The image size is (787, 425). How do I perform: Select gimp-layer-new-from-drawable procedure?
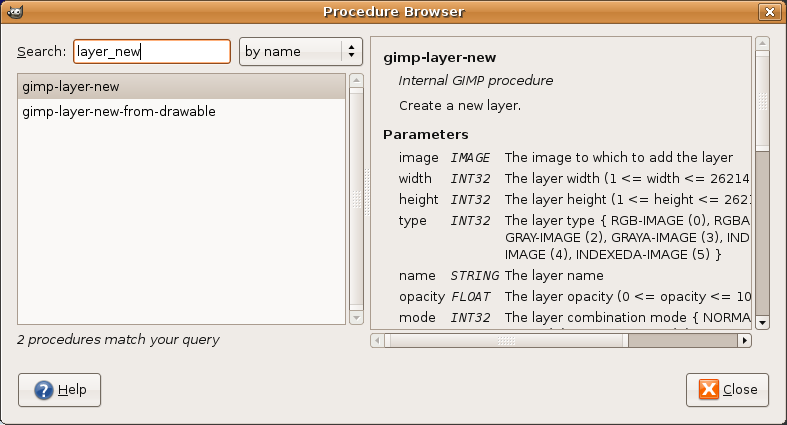pos(181,111)
